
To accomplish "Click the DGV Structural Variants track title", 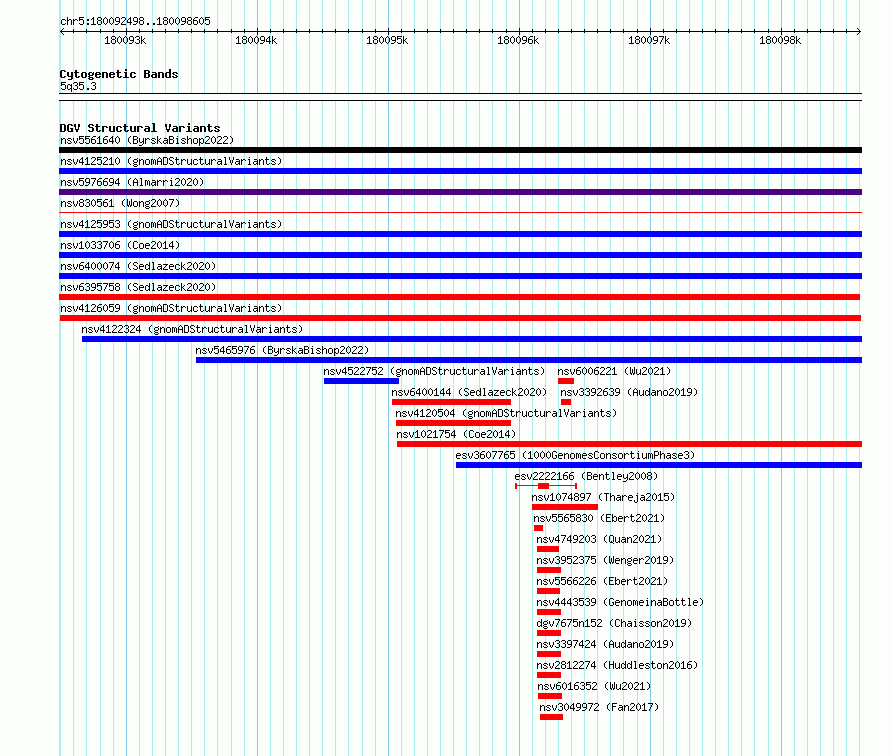I will [140, 128].
